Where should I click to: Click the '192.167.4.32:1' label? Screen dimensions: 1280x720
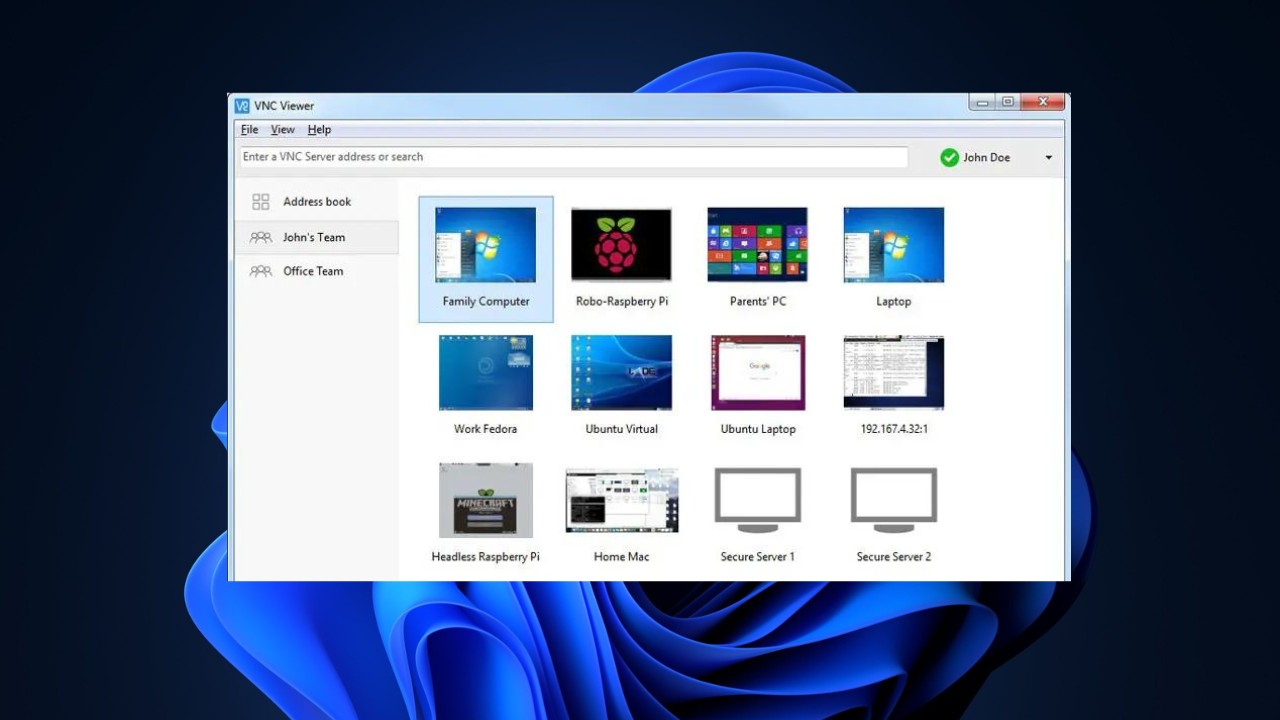tap(894, 429)
